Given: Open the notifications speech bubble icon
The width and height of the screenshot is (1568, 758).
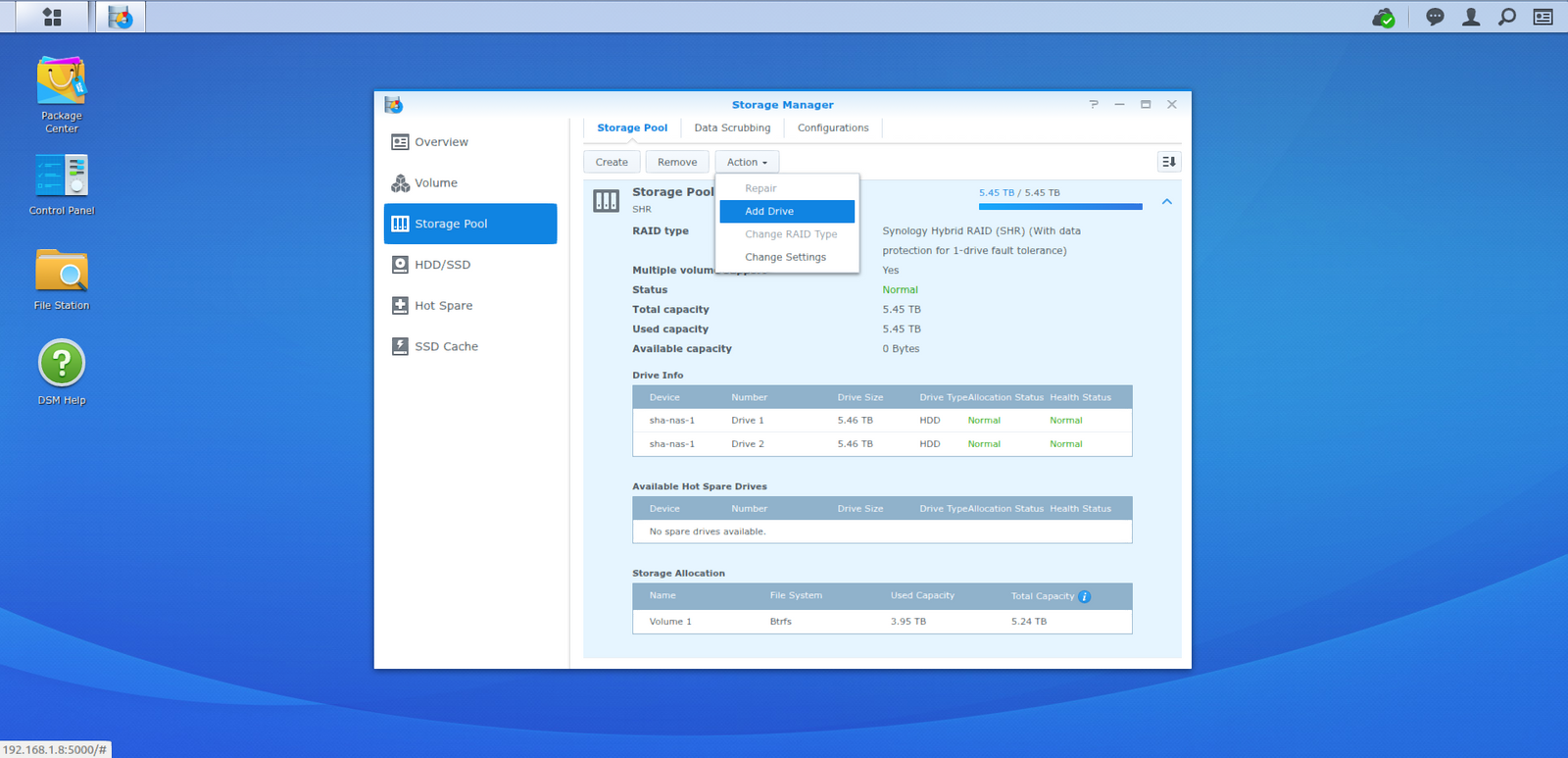Looking at the screenshot, I should tap(1435, 17).
